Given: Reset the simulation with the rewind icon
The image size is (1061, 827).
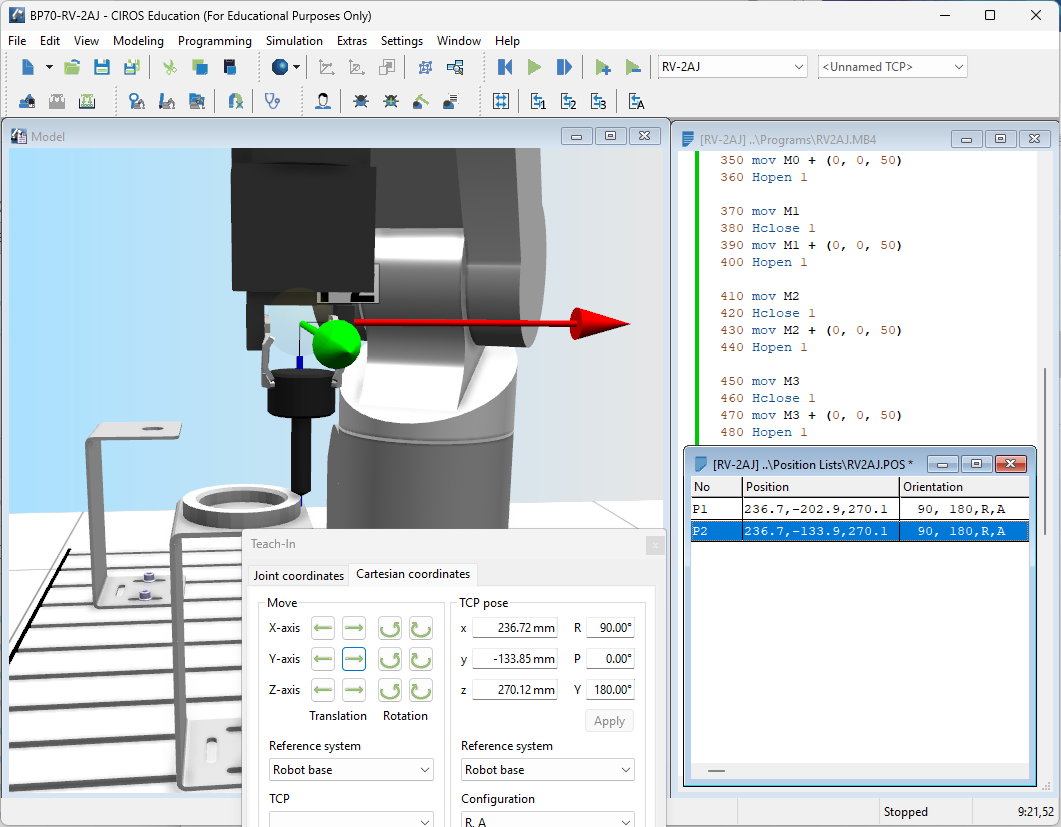Looking at the screenshot, I should click(x=505, y=67).
